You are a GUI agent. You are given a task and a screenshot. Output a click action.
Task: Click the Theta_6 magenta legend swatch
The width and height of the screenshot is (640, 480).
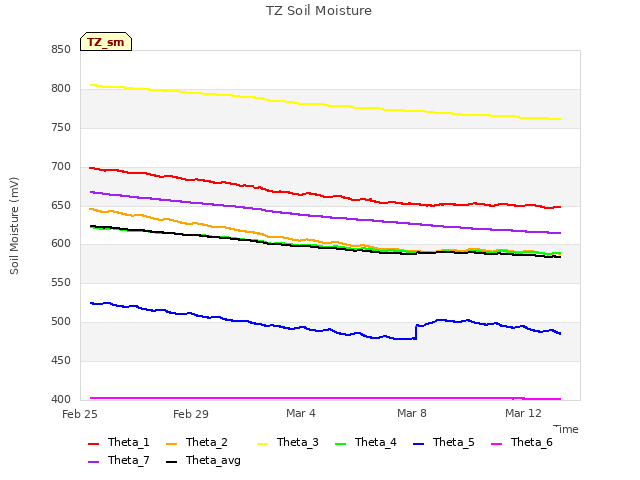click(496, 443)
